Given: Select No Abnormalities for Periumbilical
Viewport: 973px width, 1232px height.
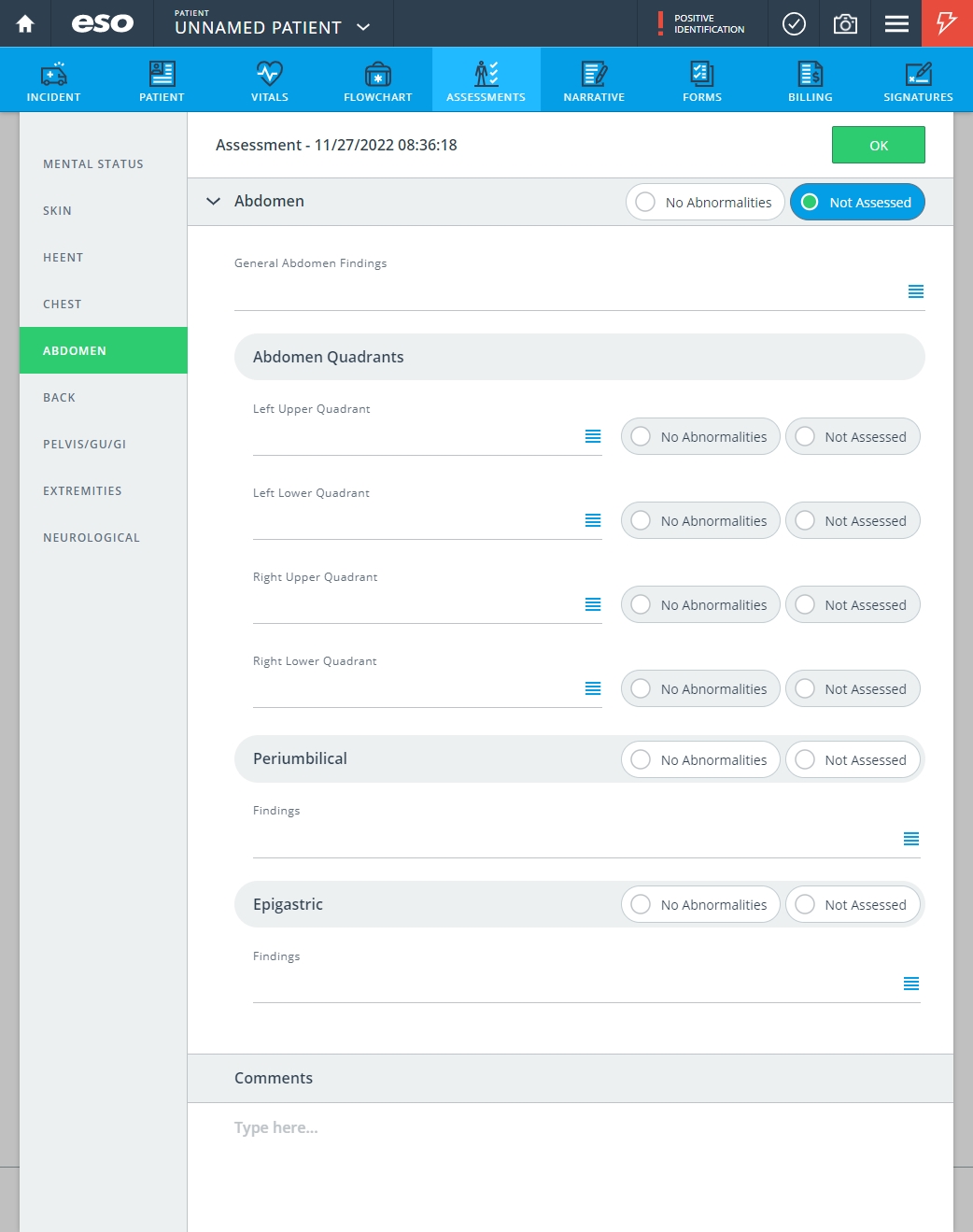Looking at the screenshot, I should (x=700, y=759).
